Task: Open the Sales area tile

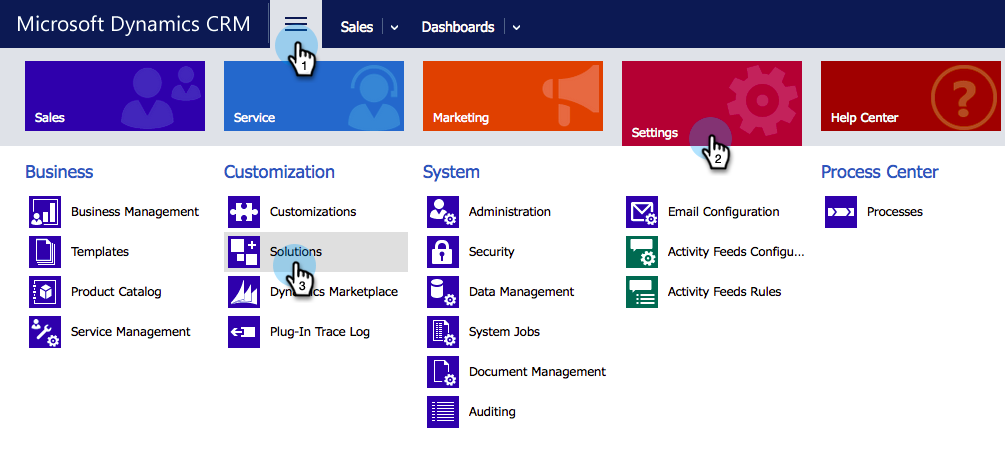Action: [x=115, y=96]
